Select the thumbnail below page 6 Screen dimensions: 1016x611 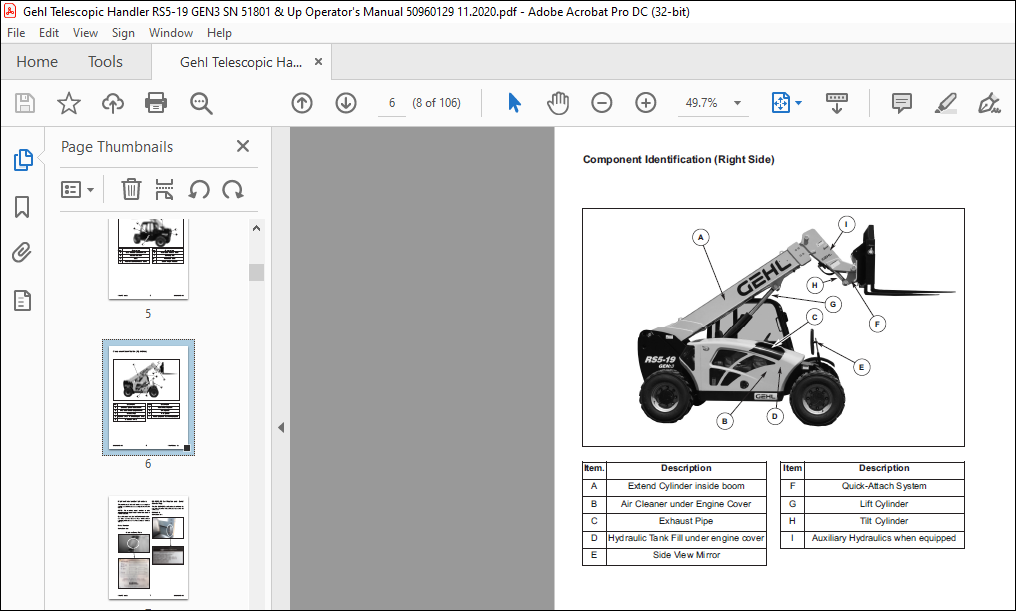coord(148,548)
